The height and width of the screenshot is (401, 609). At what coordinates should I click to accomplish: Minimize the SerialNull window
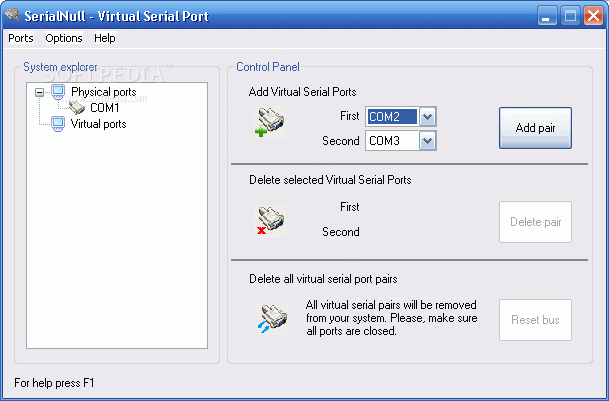click(546, 16)
